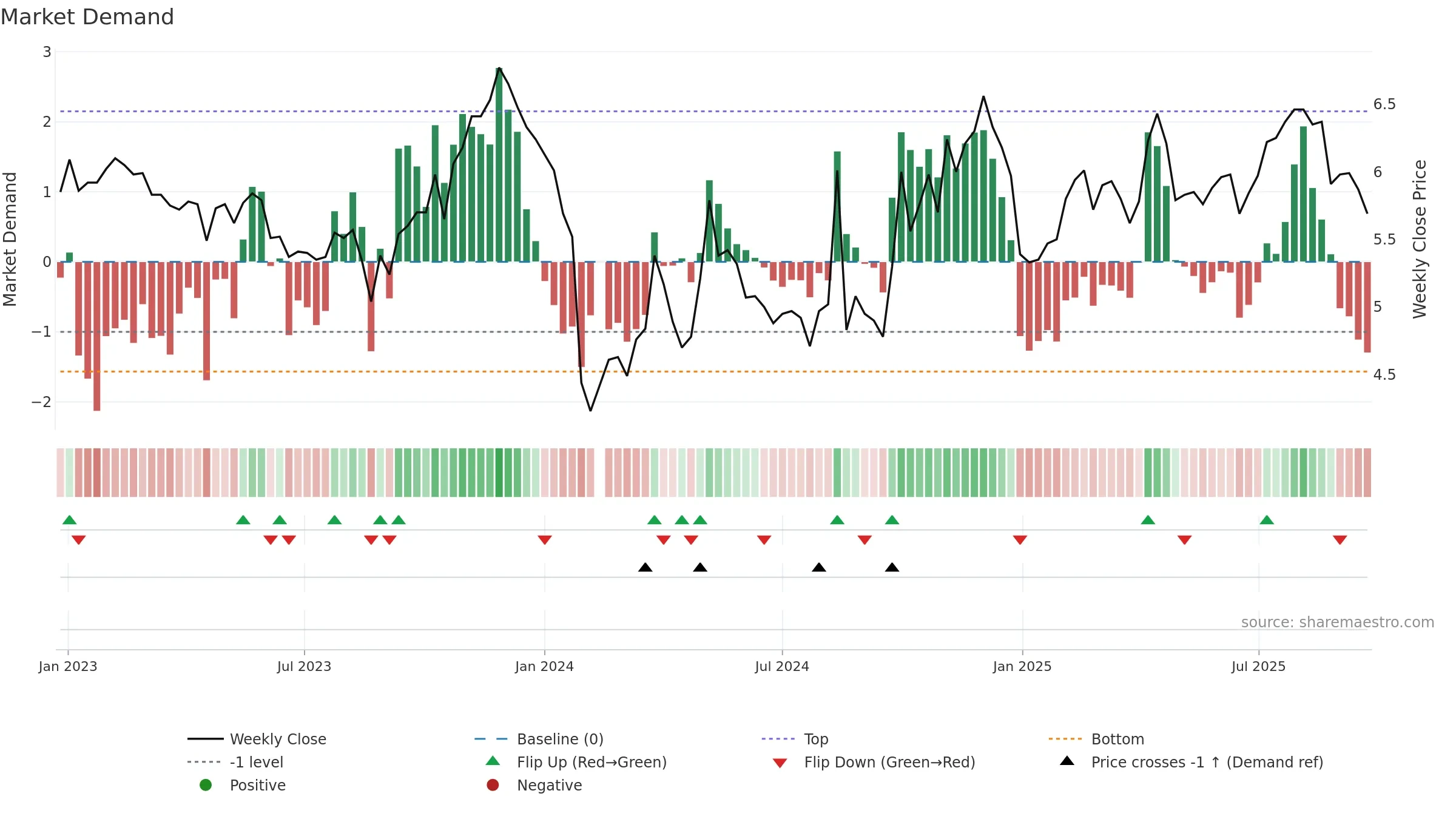Click the 6.5 tick on price axis

coord(1384,104)
